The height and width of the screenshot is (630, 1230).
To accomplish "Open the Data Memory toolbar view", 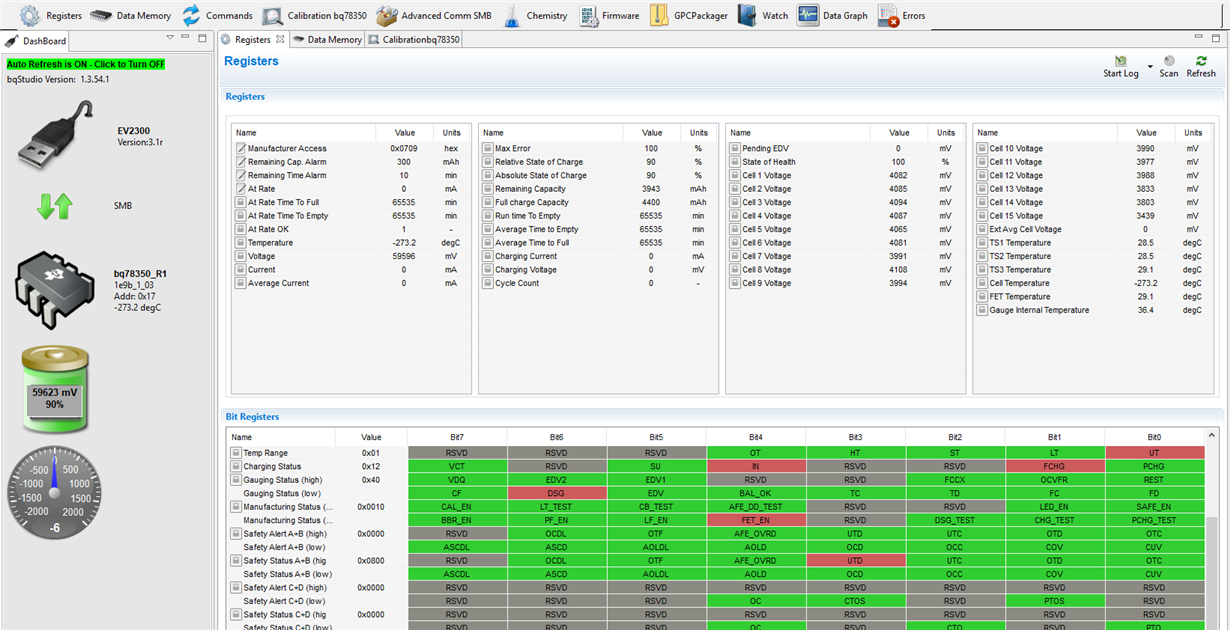I will 130,16.
